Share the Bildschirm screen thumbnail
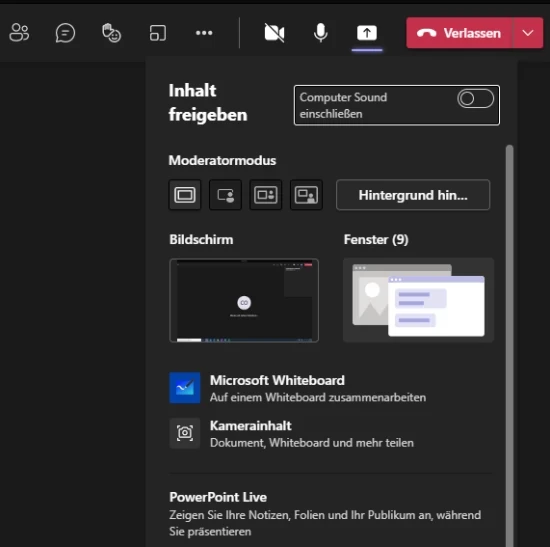This screenshot has height=547, width=550. 244,300
